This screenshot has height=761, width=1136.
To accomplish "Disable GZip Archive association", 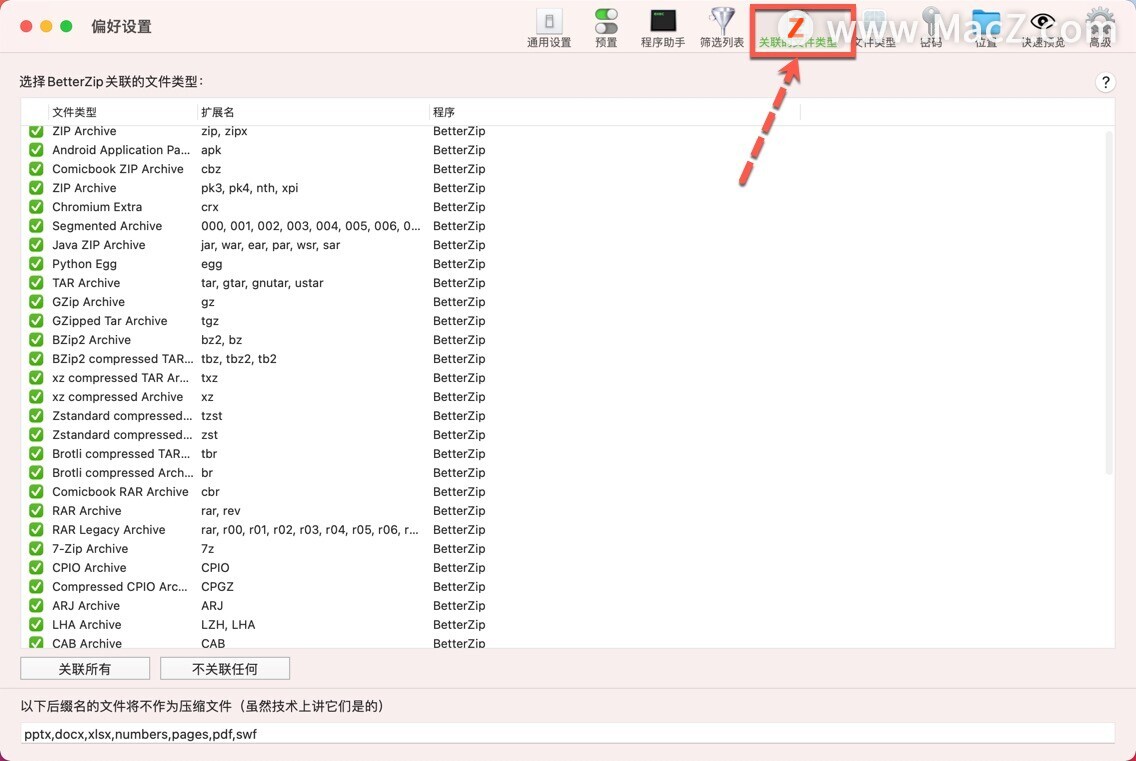I will 36,302.
